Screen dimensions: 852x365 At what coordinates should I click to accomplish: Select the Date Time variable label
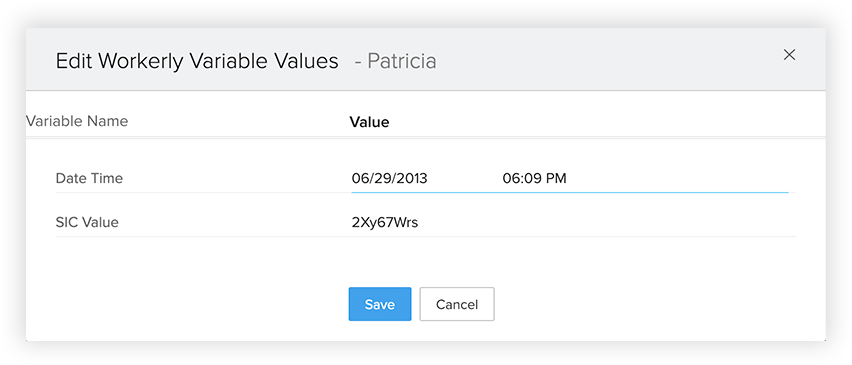[89, 178]
